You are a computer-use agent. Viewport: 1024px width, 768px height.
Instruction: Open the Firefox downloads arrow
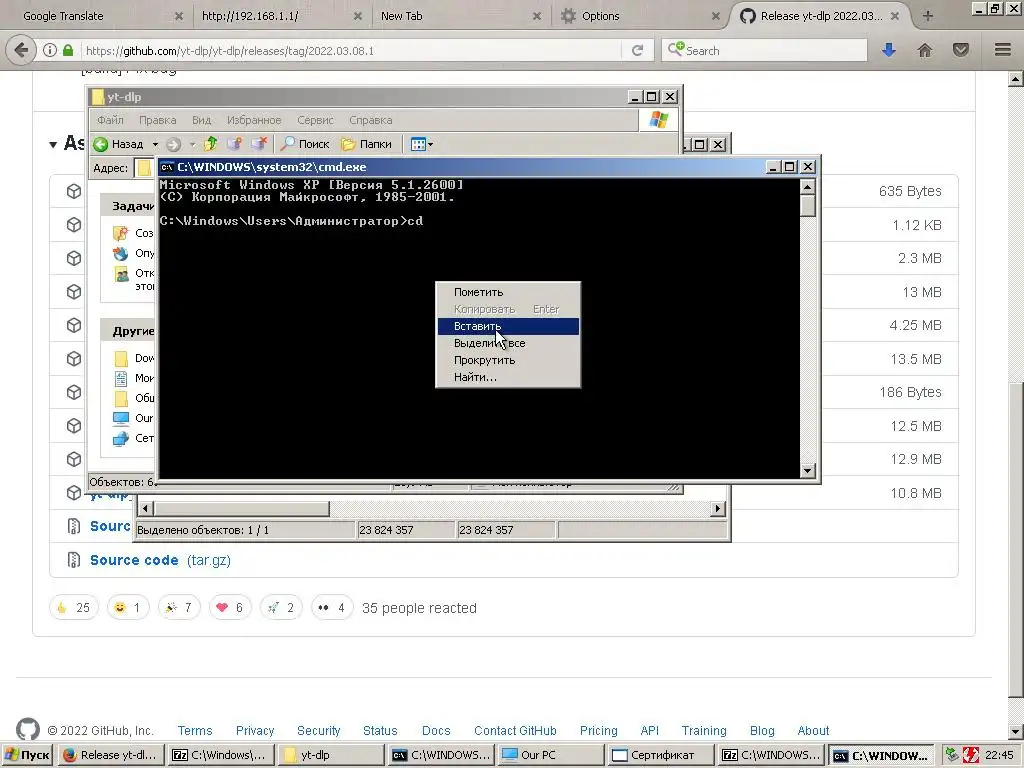point(889,50)
